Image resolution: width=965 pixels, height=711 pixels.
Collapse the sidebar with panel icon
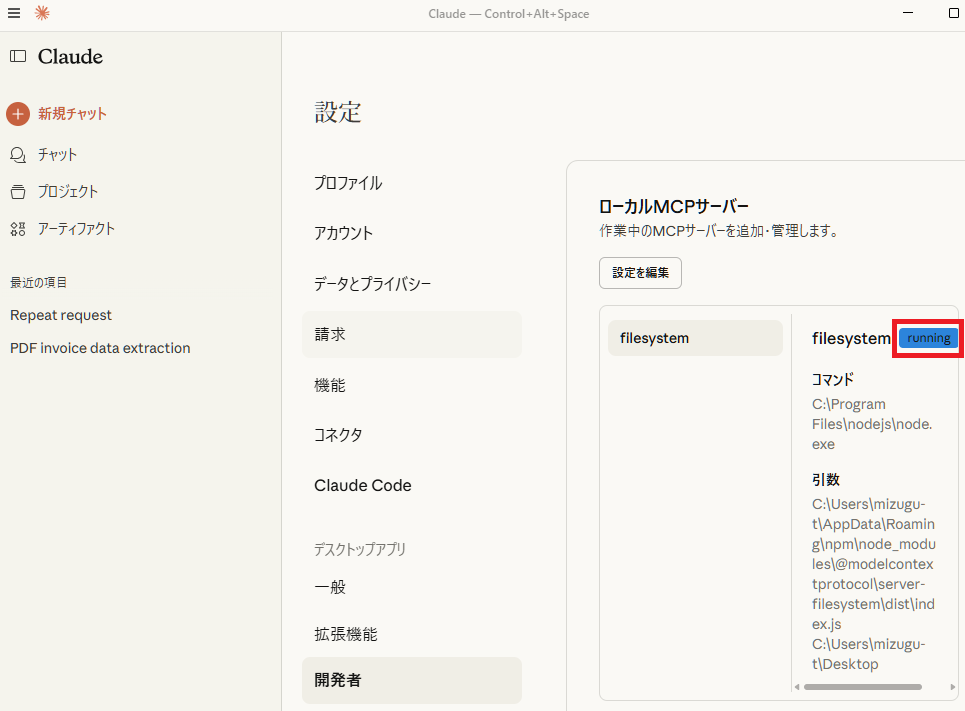point(18,56)
